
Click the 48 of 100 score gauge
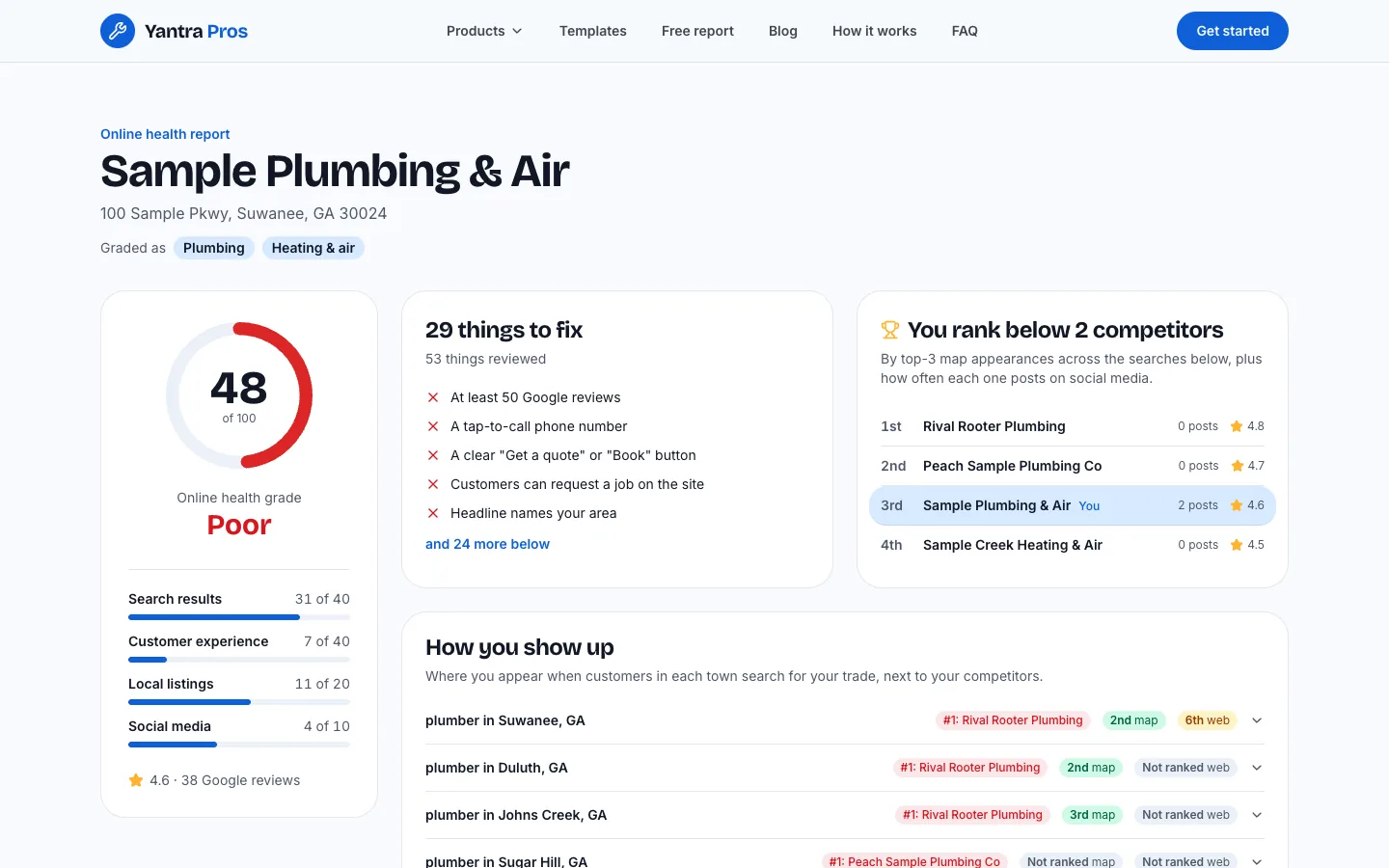coord(239,395)
